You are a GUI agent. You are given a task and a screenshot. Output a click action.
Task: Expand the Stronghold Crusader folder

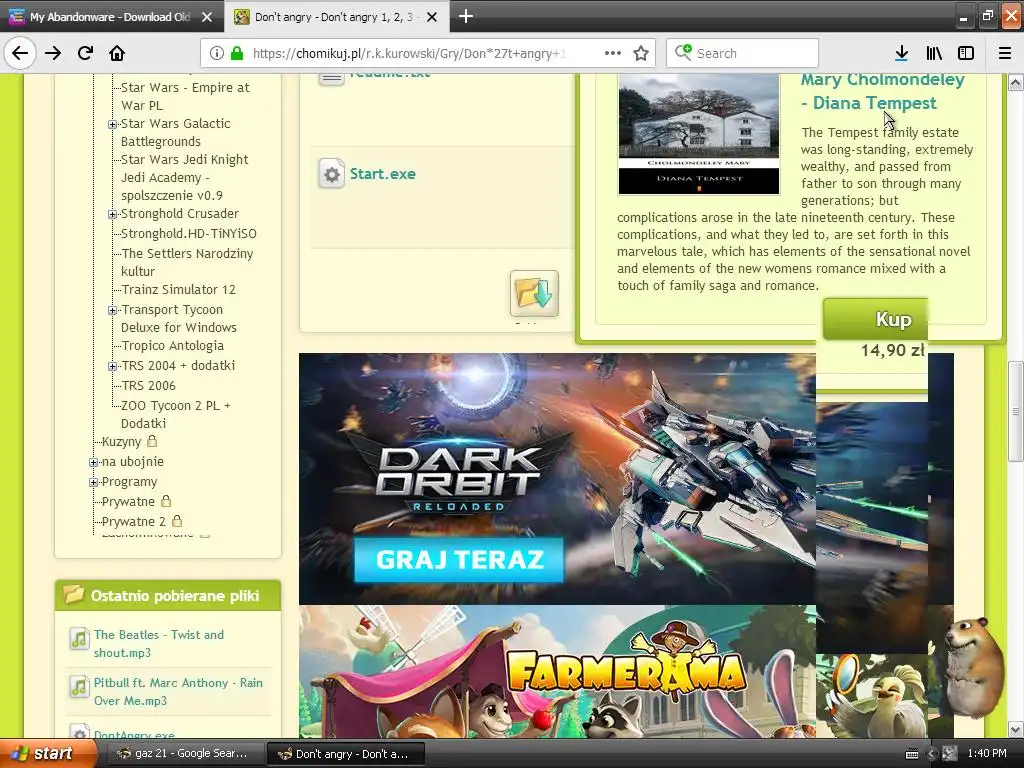tap(112, 214)
